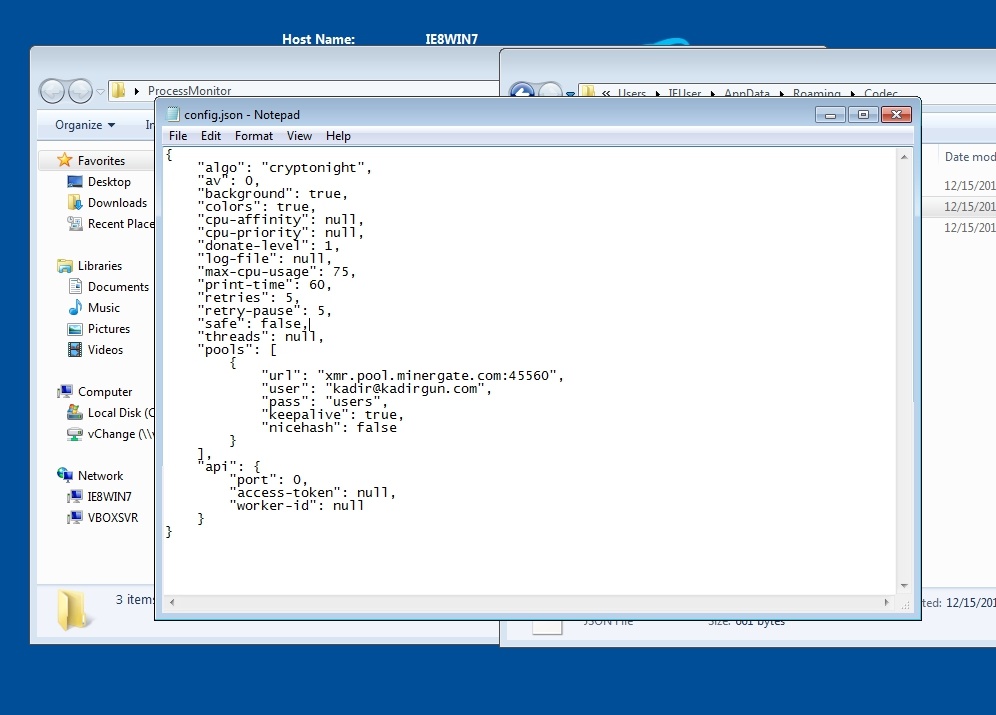Click the Notepad vertical scrollbar down arrow

(x=904, y=585)
